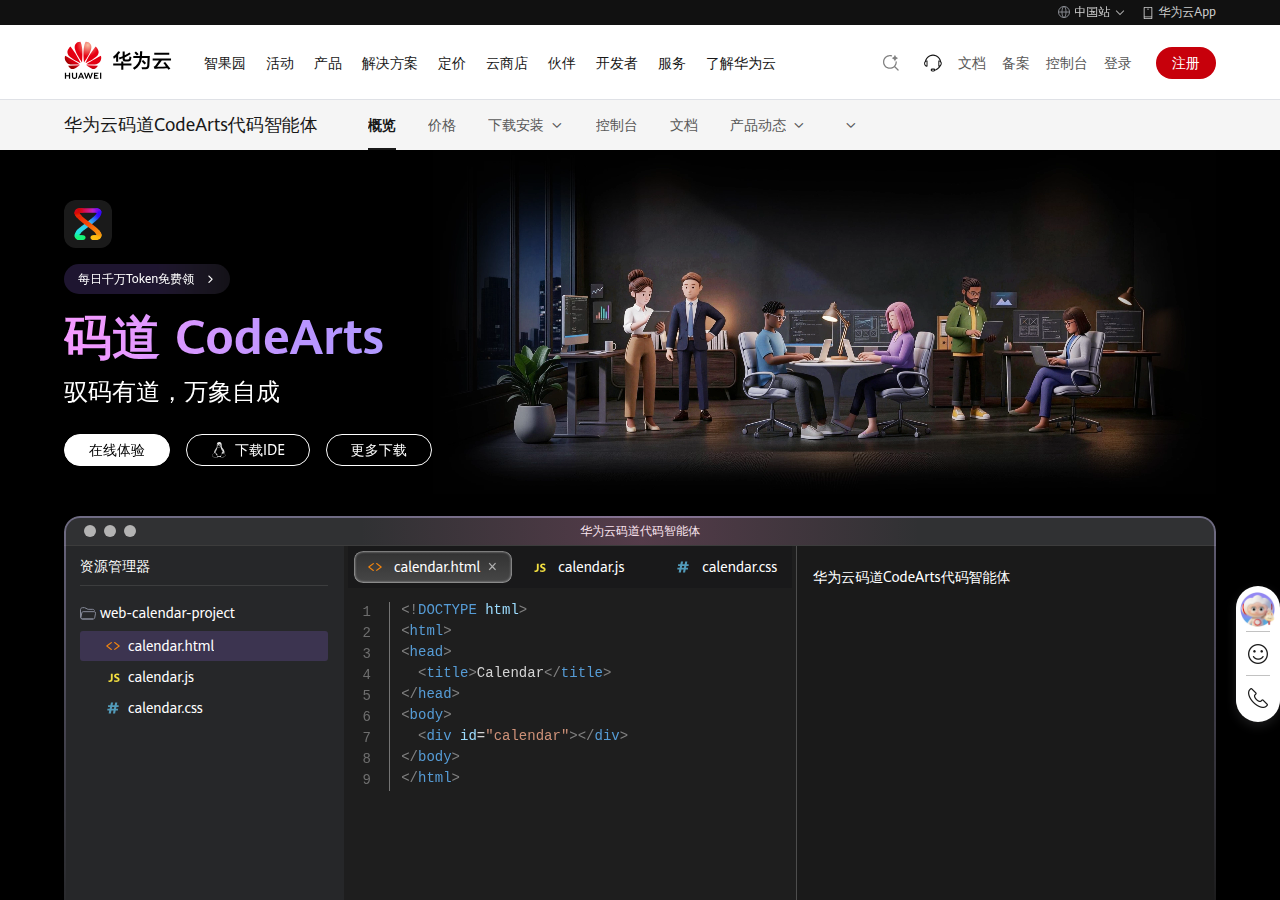Screen dimensions: 1280x900
Task: Open the 服务 menu
Action: coord(672,63)
